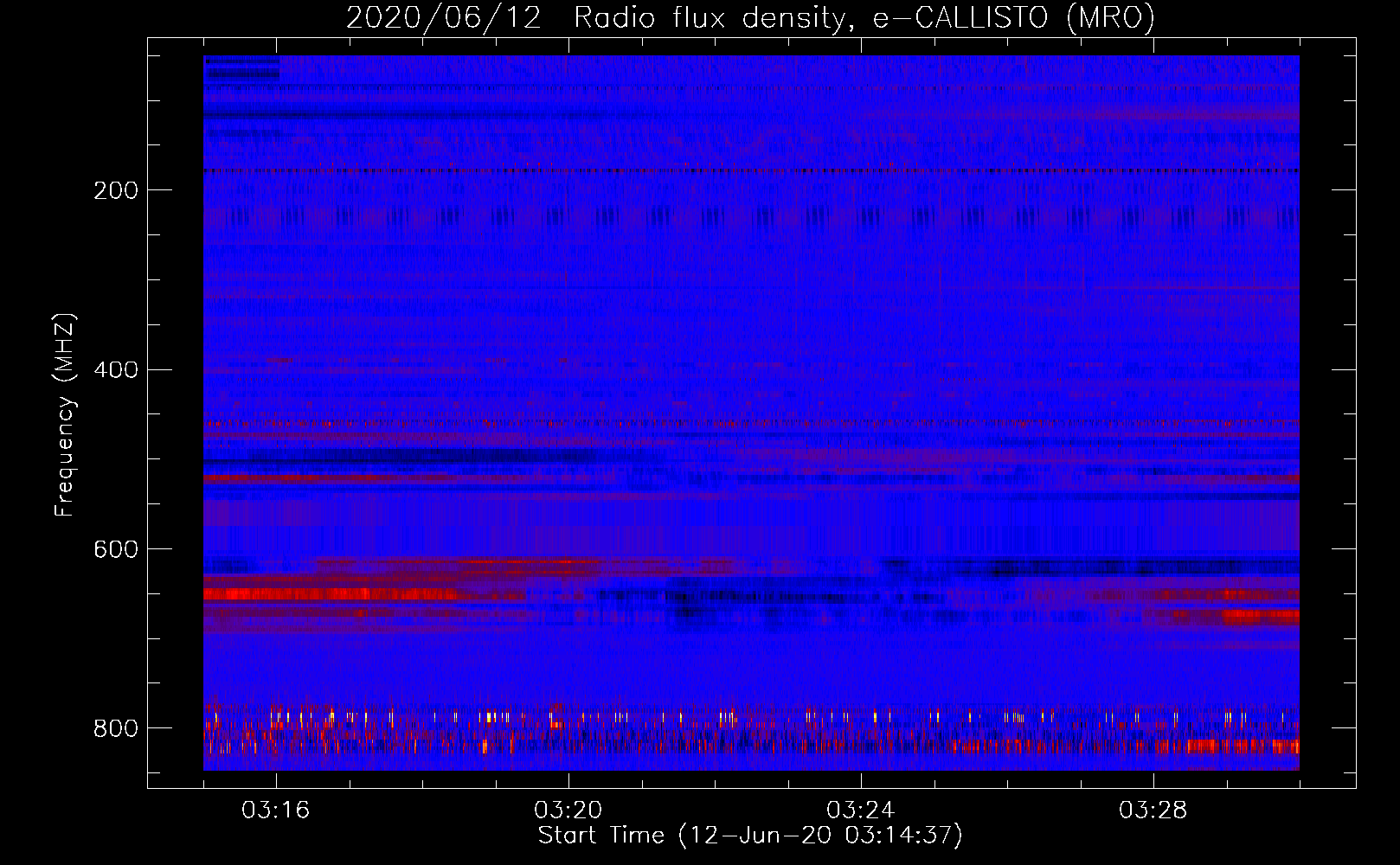Select the 03:28 time label
Screen dimensions: 1400x865
click(1153, 811)
